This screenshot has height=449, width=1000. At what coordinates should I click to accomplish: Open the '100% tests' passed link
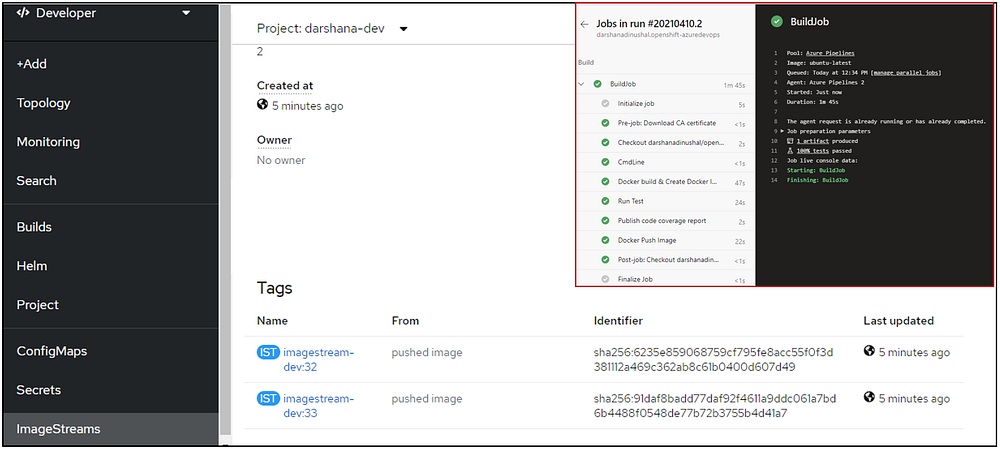[814, 151]
